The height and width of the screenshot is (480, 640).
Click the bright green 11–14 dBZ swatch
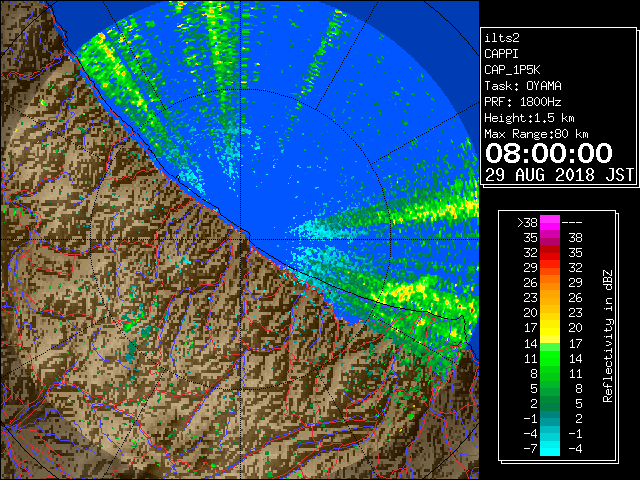coord(550,358)
